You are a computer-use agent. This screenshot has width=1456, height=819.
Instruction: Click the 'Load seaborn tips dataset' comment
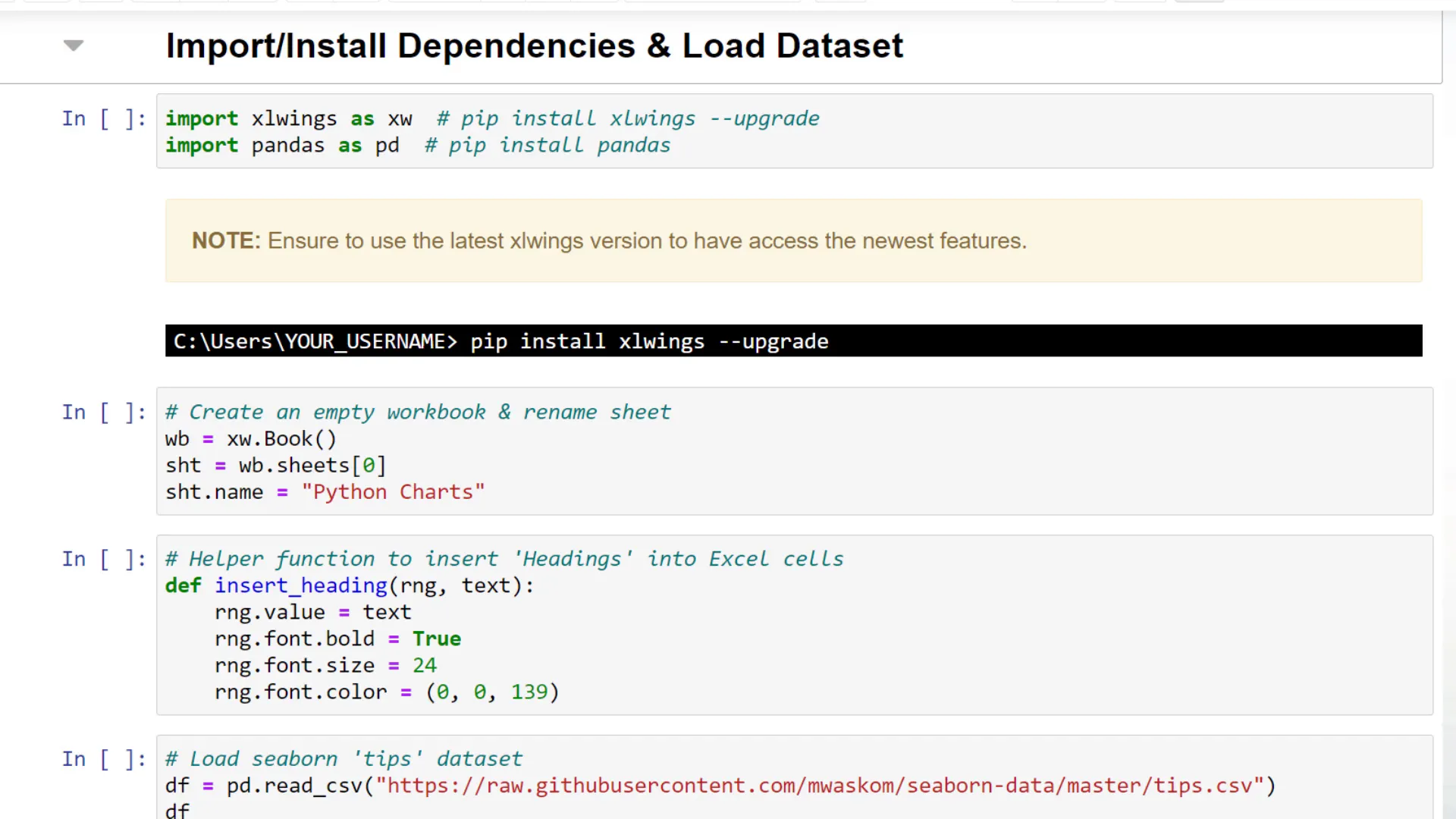pos(344,759)
